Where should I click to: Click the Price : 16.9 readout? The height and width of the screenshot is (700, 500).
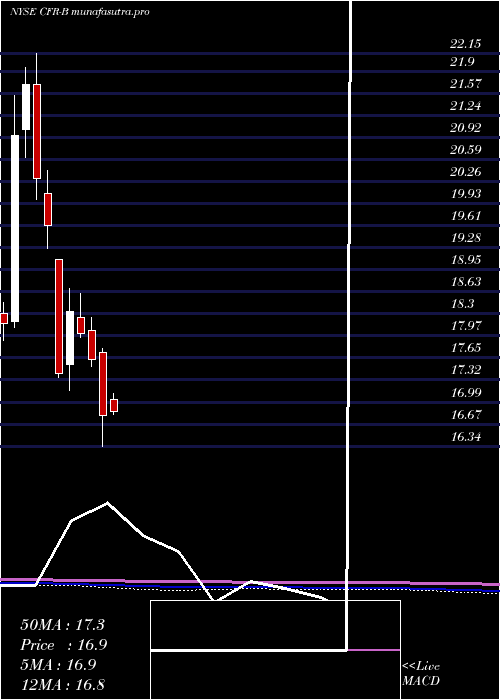[x=64, y=645]
